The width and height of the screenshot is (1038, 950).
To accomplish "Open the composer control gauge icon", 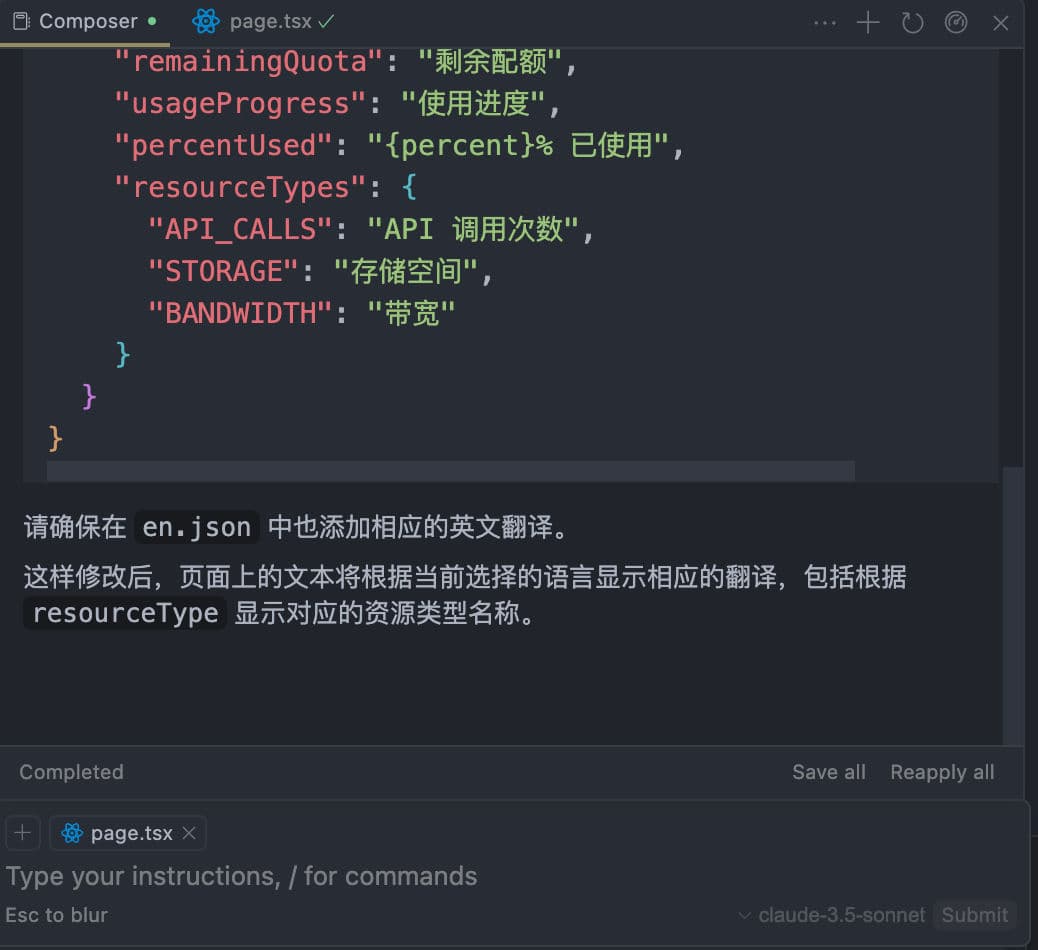I will tap(956, 21).
